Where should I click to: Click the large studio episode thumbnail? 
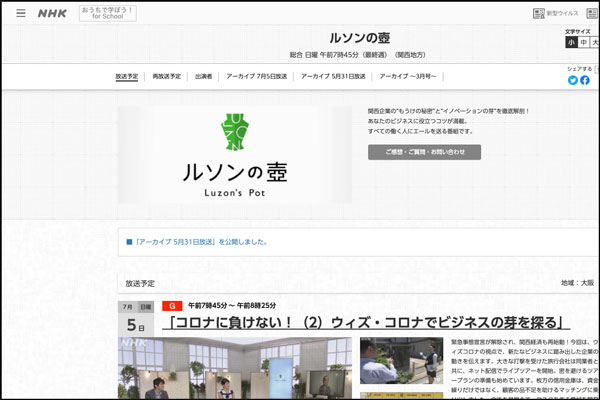(x=234, y=370)
